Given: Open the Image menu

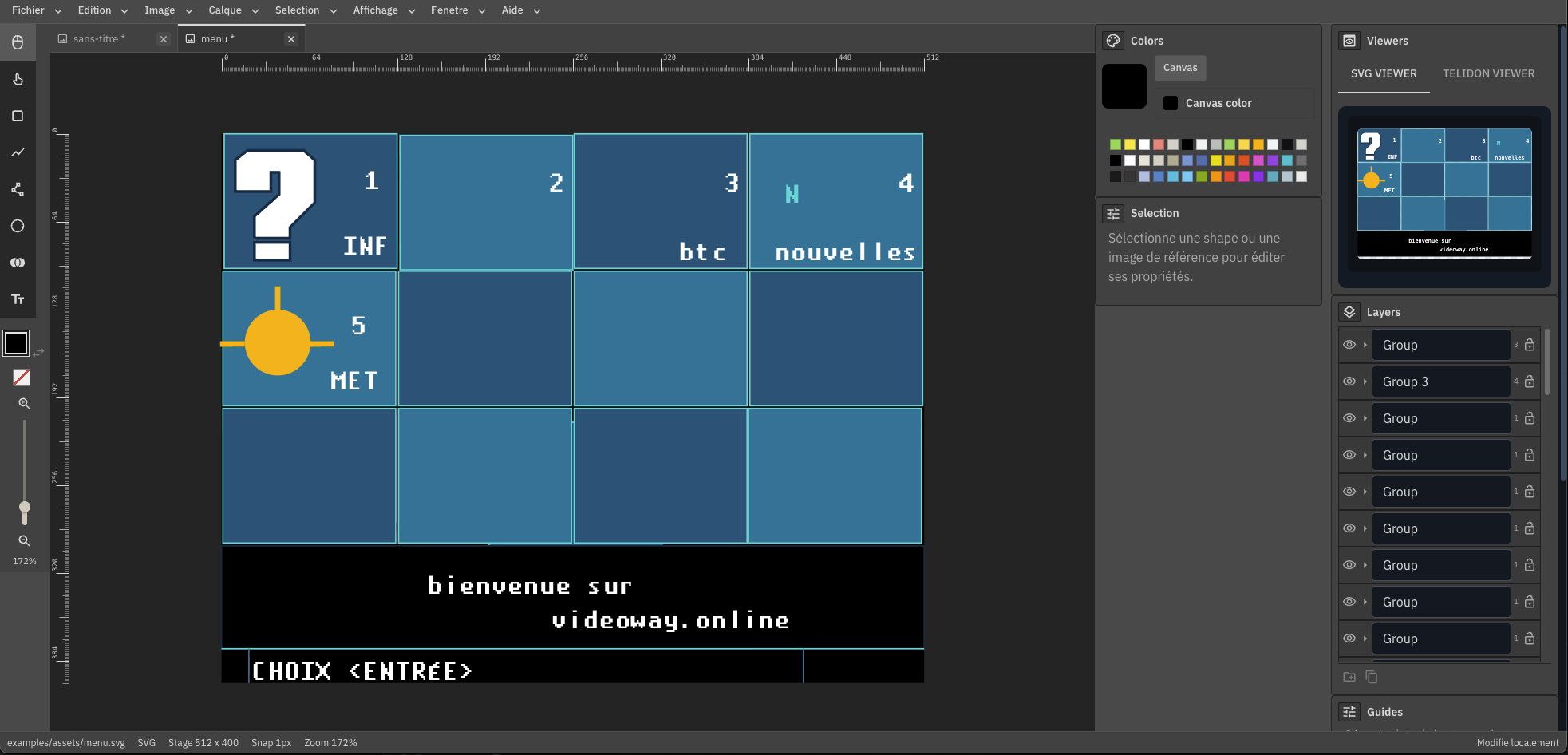Looking at the screenshot, I should [168, 10].
